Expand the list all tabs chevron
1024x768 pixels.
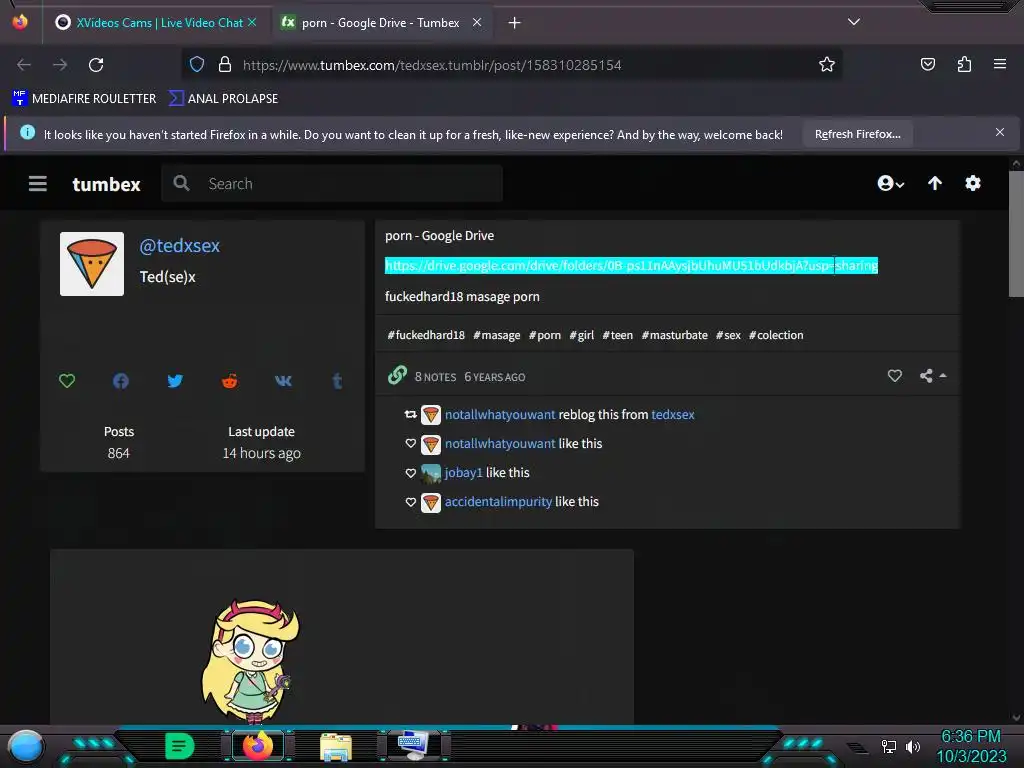[854, 22]
